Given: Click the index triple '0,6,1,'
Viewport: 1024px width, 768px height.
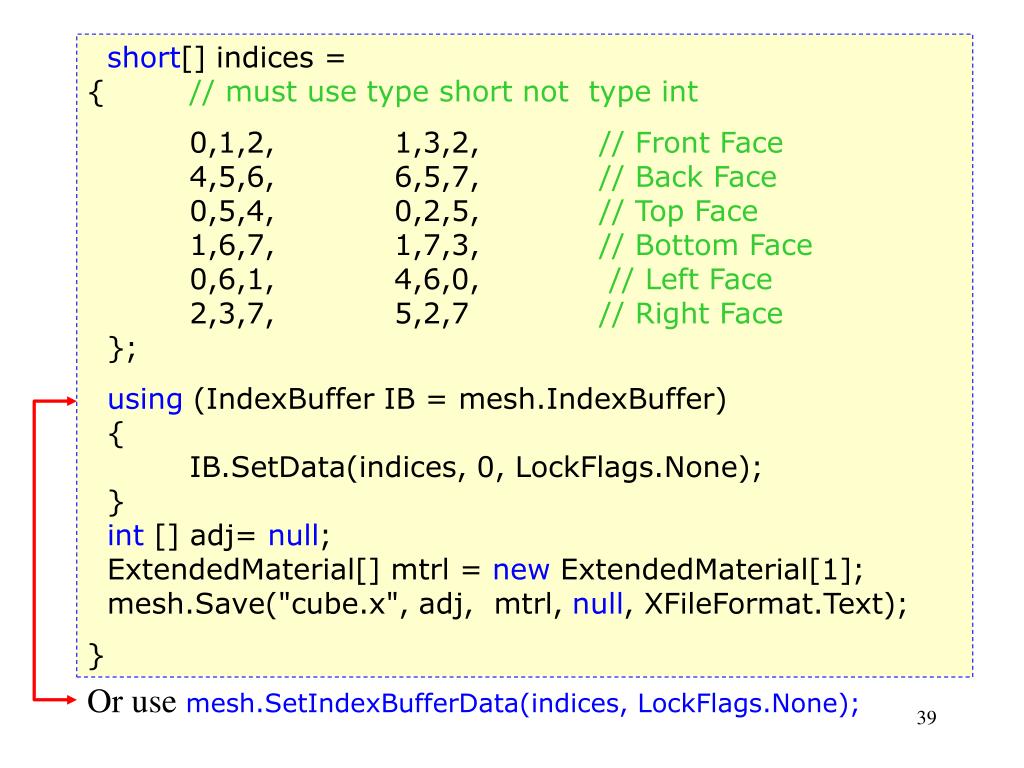Looking at the screenshot, I should (x=232, y=280).
